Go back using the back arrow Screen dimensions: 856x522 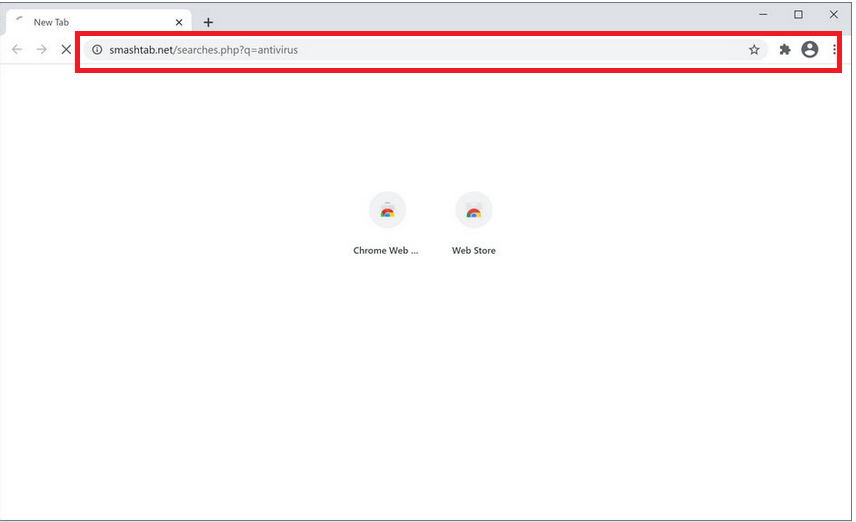click(x=17, y=50)
